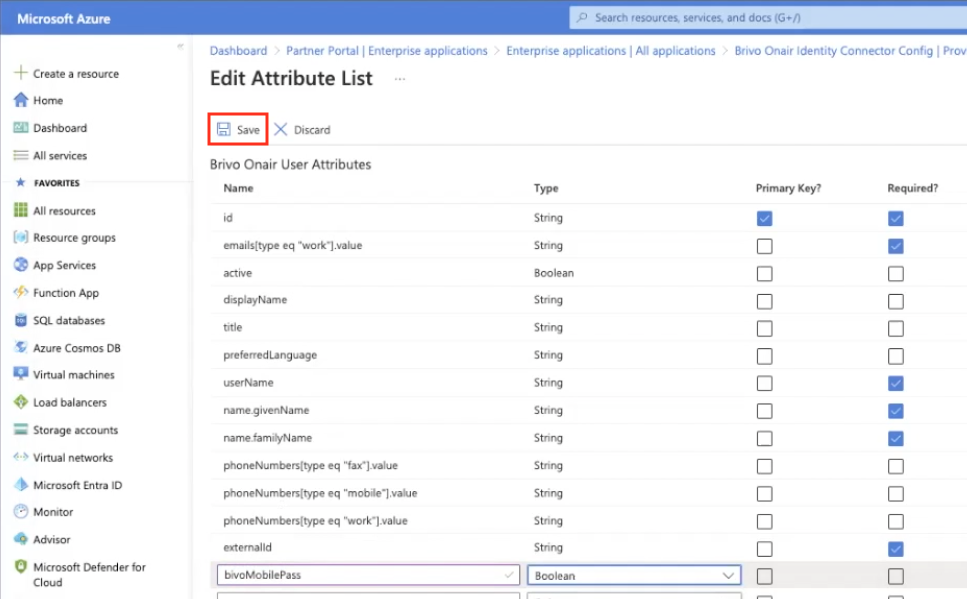Image resolution: width=967 pixels, height=599 pixels.
Task: Uncheck Required for name.givenName attribute
Action: 895,411
